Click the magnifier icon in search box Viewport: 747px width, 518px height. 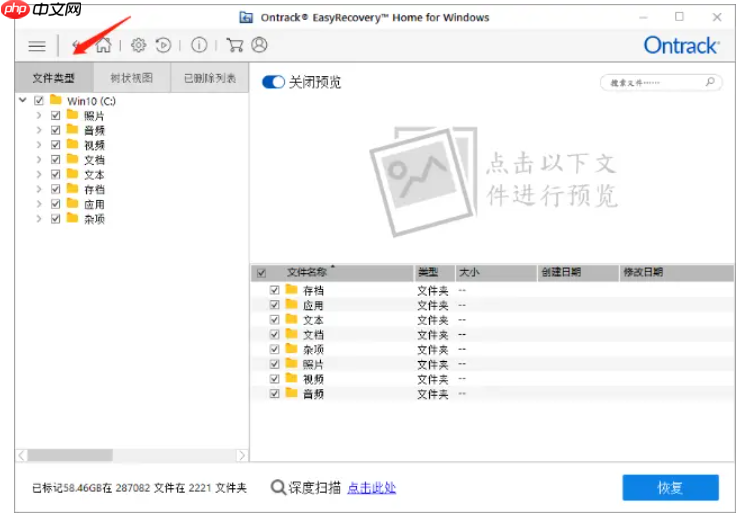tap(710, 82)
